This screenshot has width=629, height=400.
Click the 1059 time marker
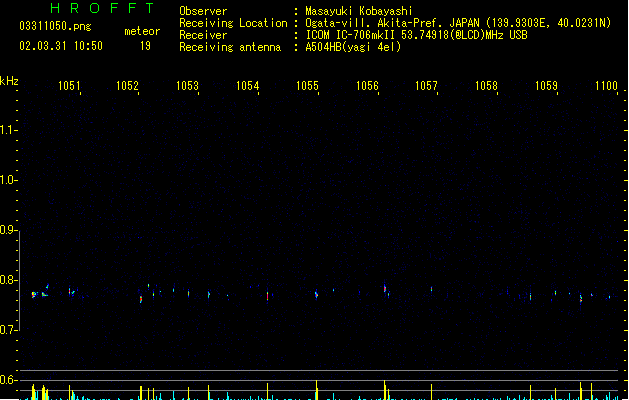546,85
